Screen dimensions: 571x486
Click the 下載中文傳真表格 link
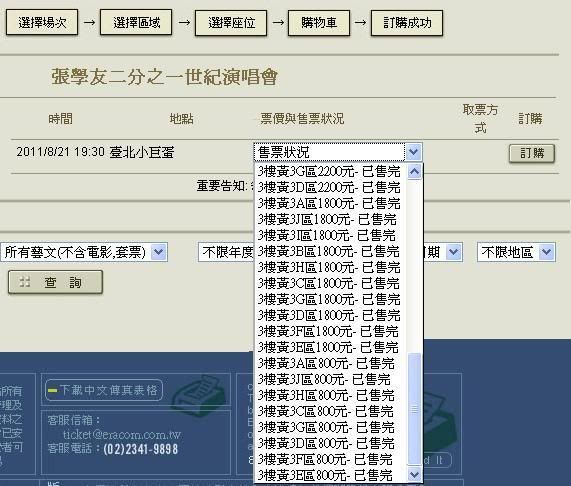click(104, 390)
